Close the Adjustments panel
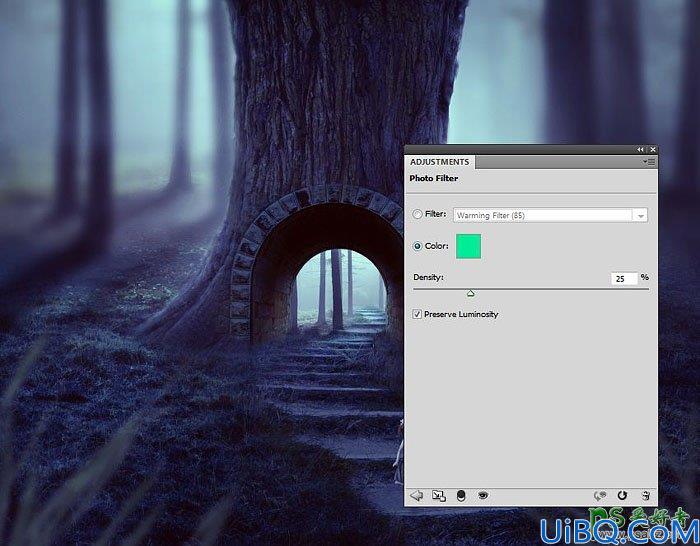This screenshot has height=546, width=700. point(653,150)
